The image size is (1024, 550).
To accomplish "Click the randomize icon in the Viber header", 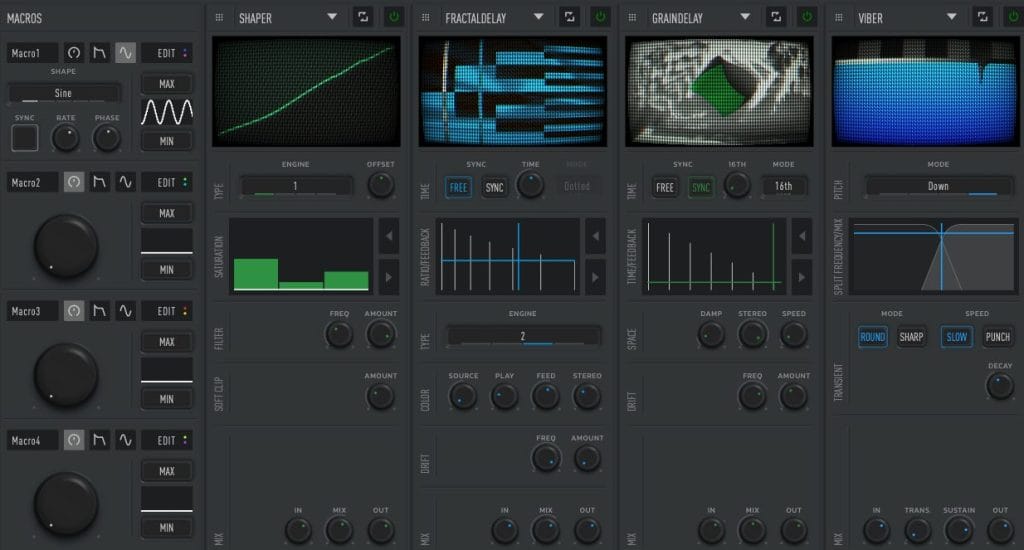I will coord(981,17).
